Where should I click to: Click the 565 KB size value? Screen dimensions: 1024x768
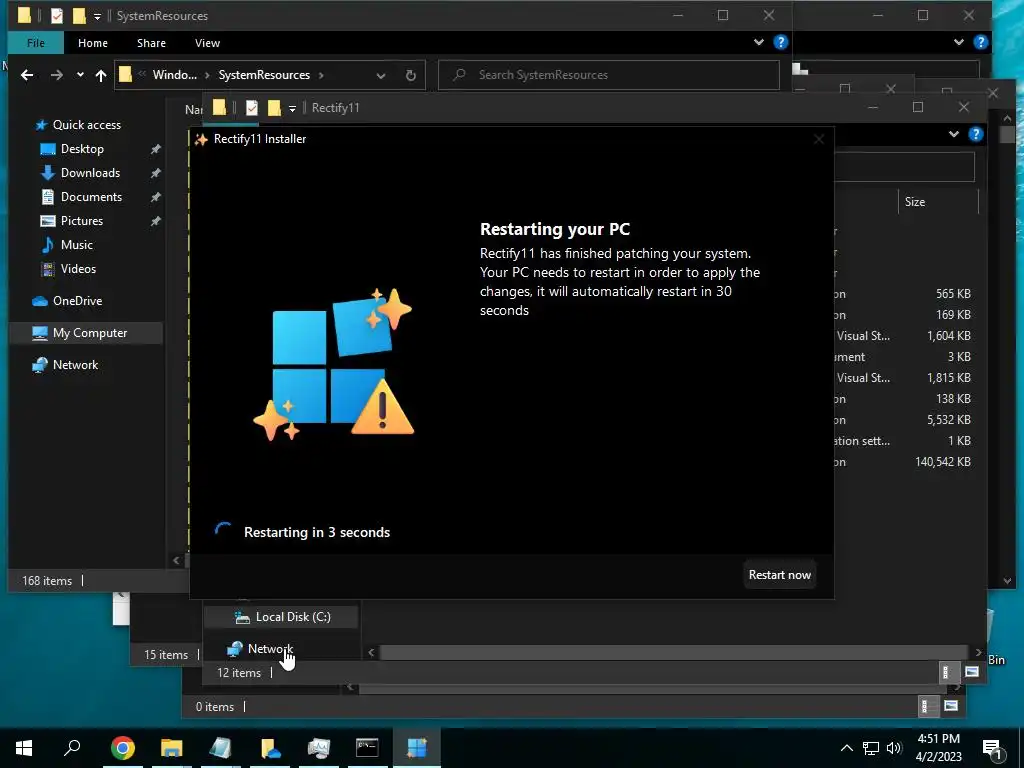pos(953,294)
